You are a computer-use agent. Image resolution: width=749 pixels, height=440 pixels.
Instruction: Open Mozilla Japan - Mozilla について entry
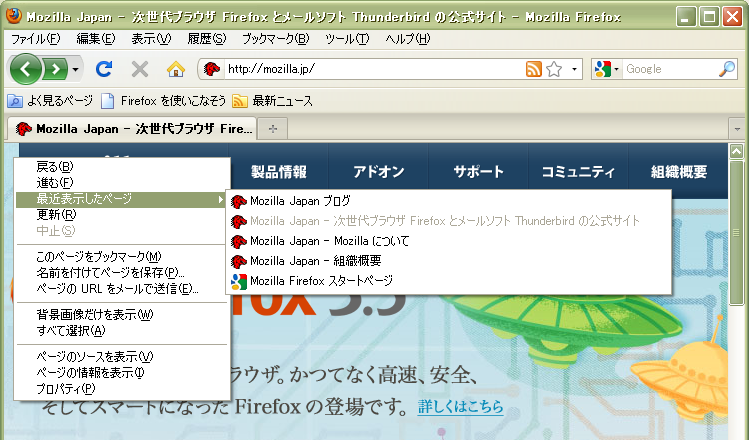pos(449,241)
